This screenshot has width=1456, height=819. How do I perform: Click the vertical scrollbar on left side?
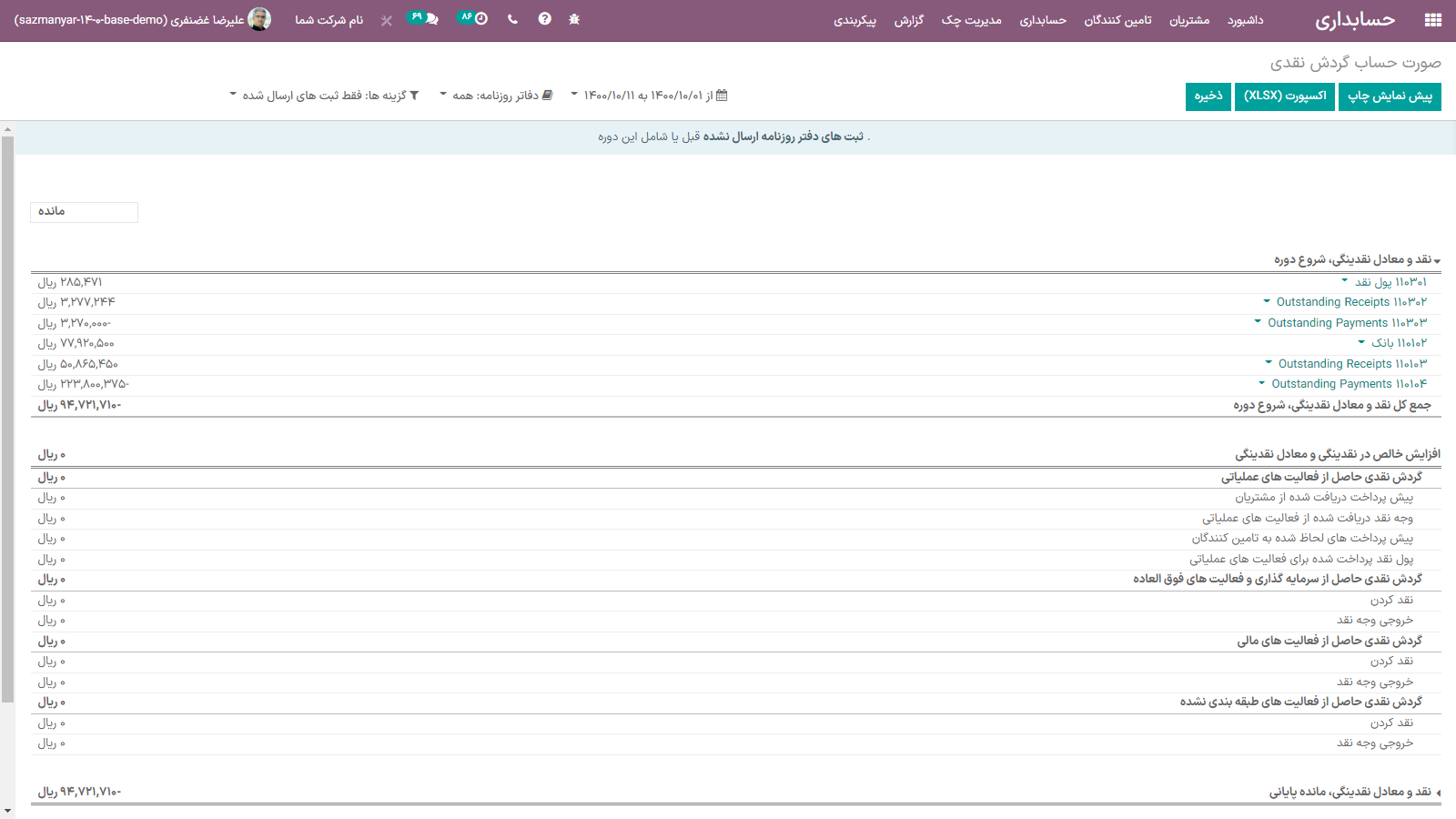click(7, 419)
